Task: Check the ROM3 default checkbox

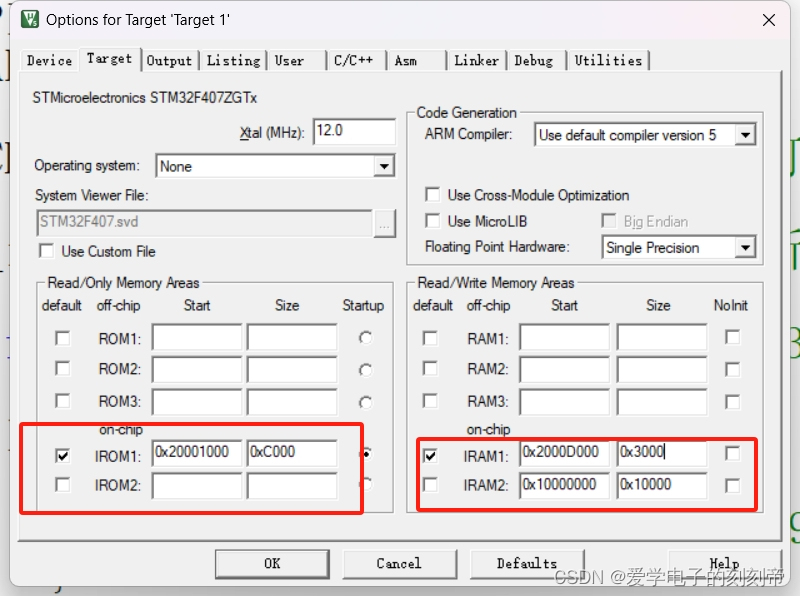Action: click(x=63, y=401)
